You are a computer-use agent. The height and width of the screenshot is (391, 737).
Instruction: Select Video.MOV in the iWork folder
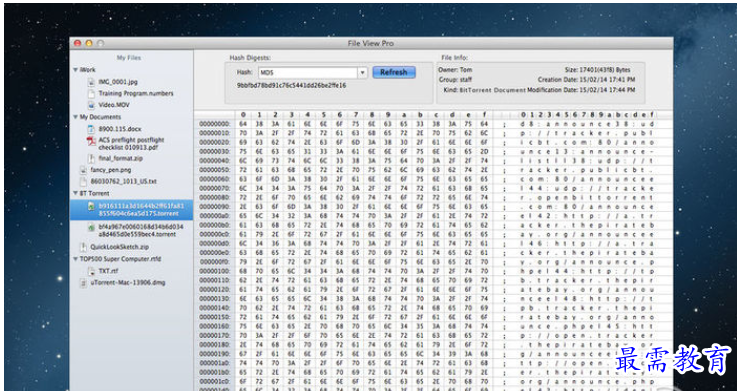[114, 105]
